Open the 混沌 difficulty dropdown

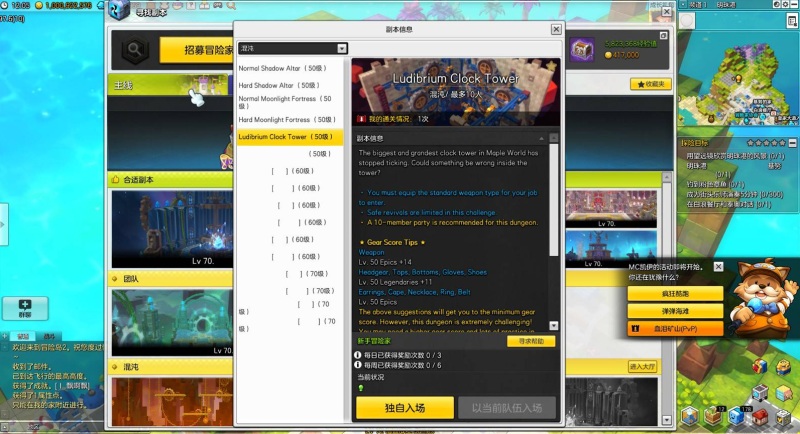pyautogui.click(x=293, y=48)
